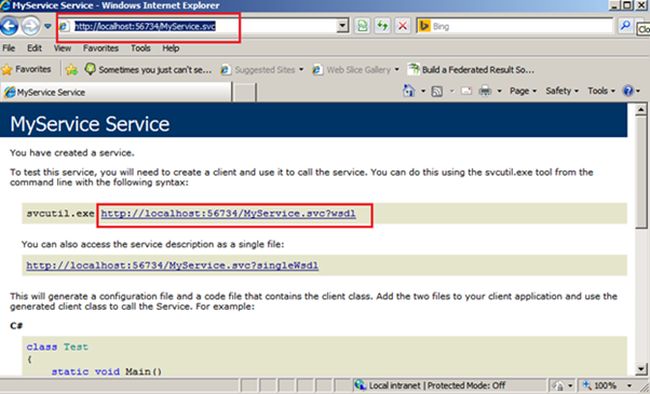The image size is (650, 394).
Task: Open the 100% zoom level control
Action: click(x=606, y=386)
